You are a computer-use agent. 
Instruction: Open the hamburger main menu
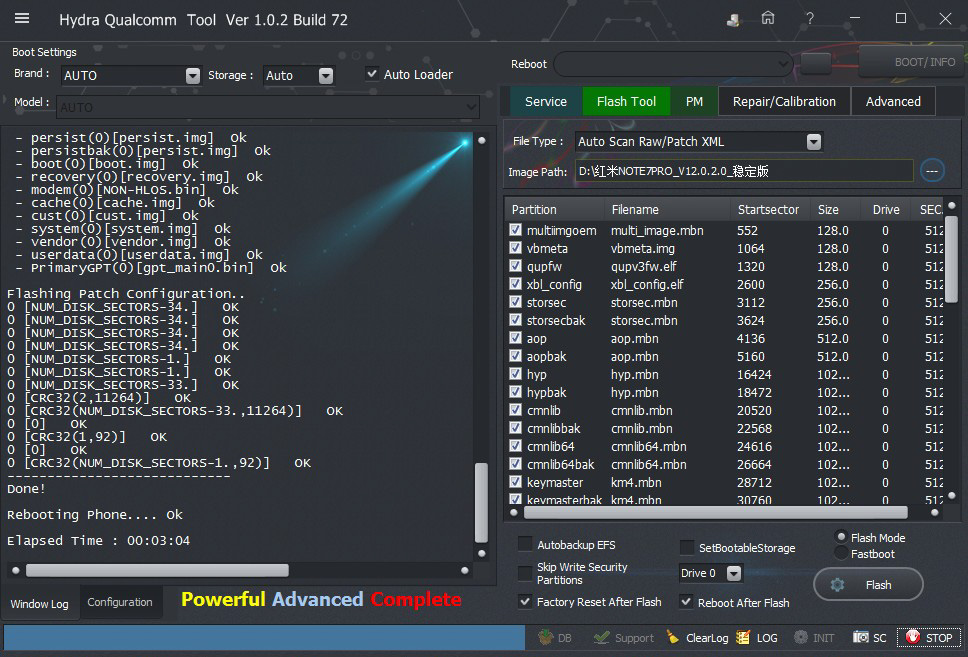point(22,19)
